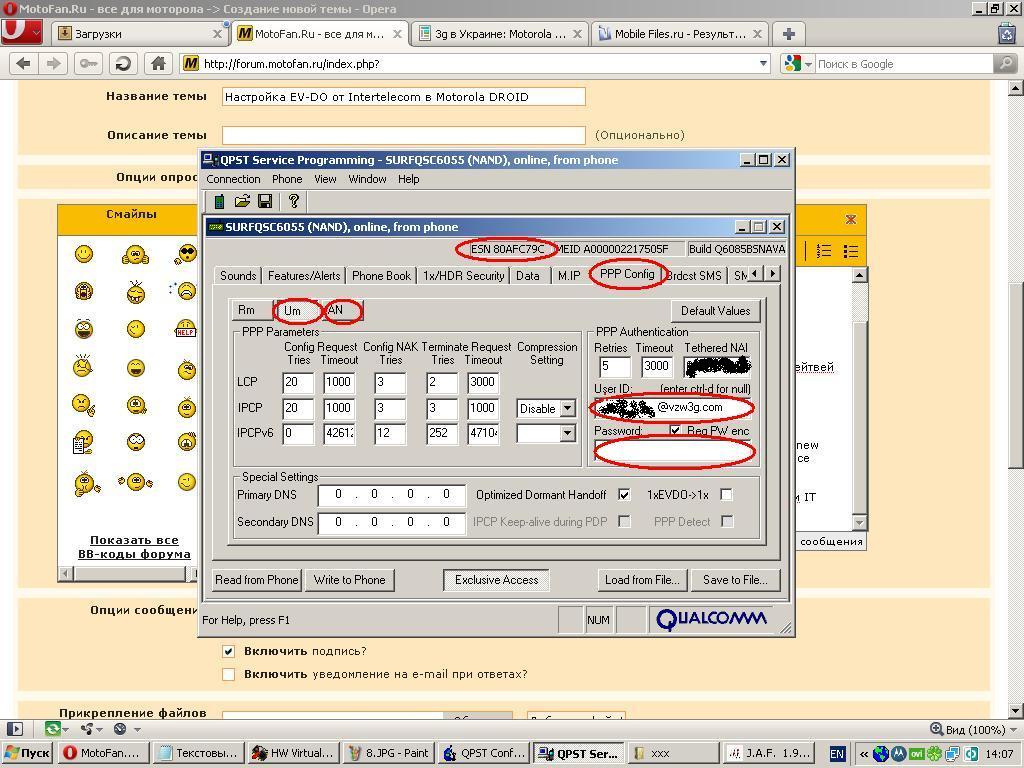Switch to the Features/Alerts tab
Screen dimensions: 1024x768
(304, 276)
